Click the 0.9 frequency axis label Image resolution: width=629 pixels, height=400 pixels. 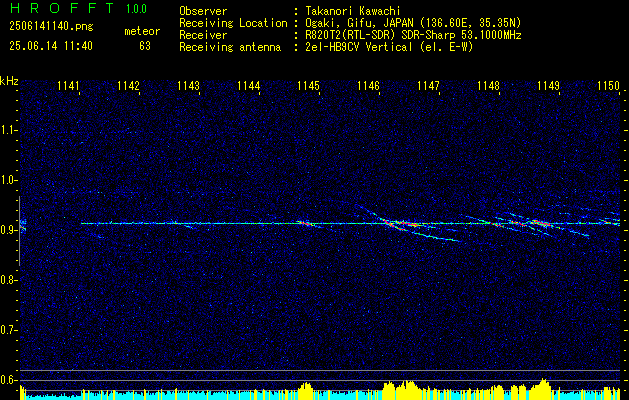pyautogui.click(x=8, y=230)
